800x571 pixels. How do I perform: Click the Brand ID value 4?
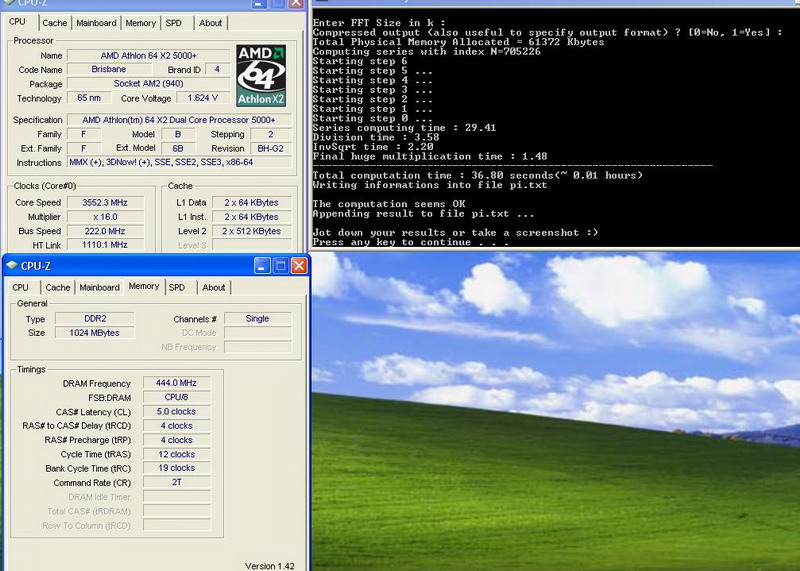point(217,69)
